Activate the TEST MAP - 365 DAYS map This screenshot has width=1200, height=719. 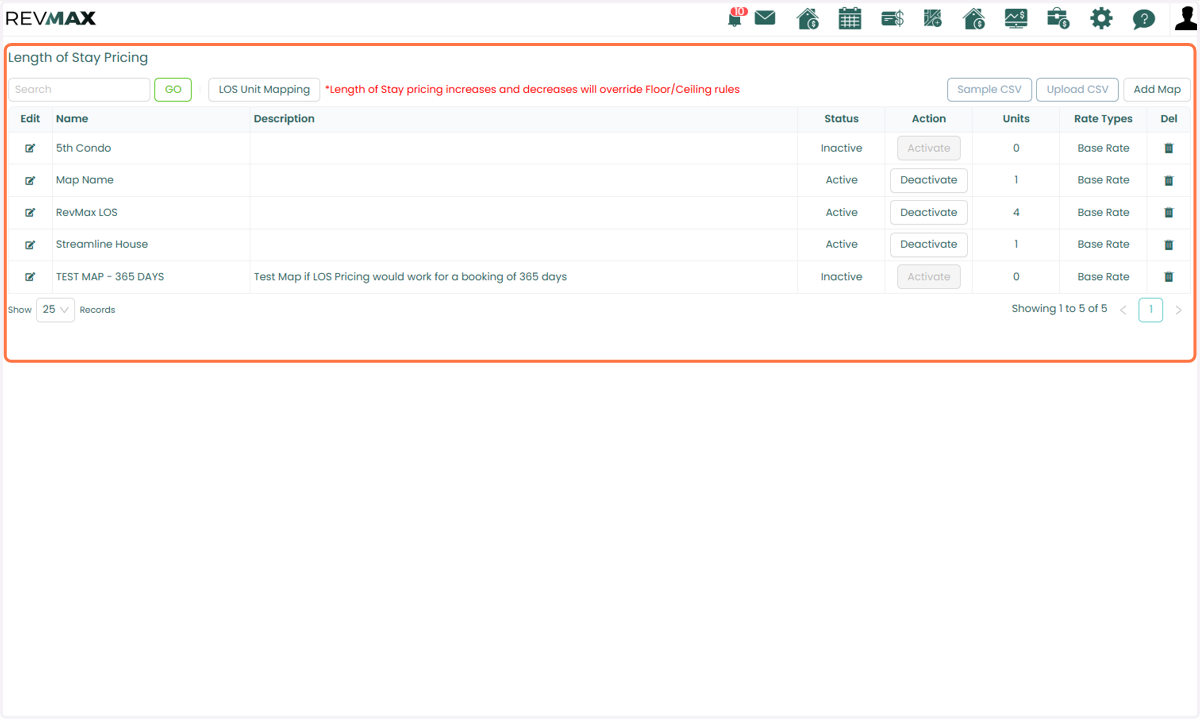pyautogui.click(x=929, y=277)
